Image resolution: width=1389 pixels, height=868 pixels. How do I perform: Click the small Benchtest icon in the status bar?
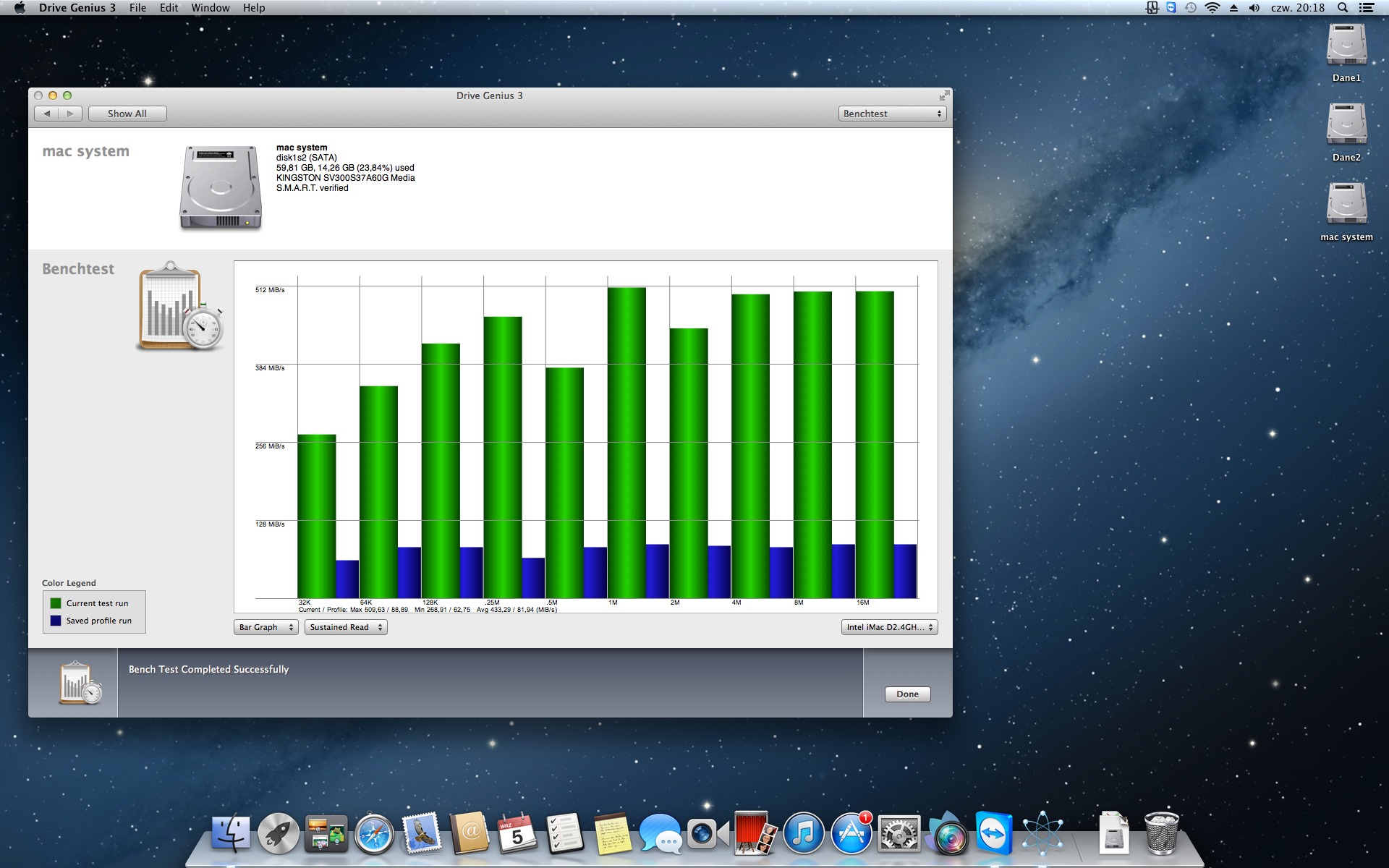click(80, 682)
